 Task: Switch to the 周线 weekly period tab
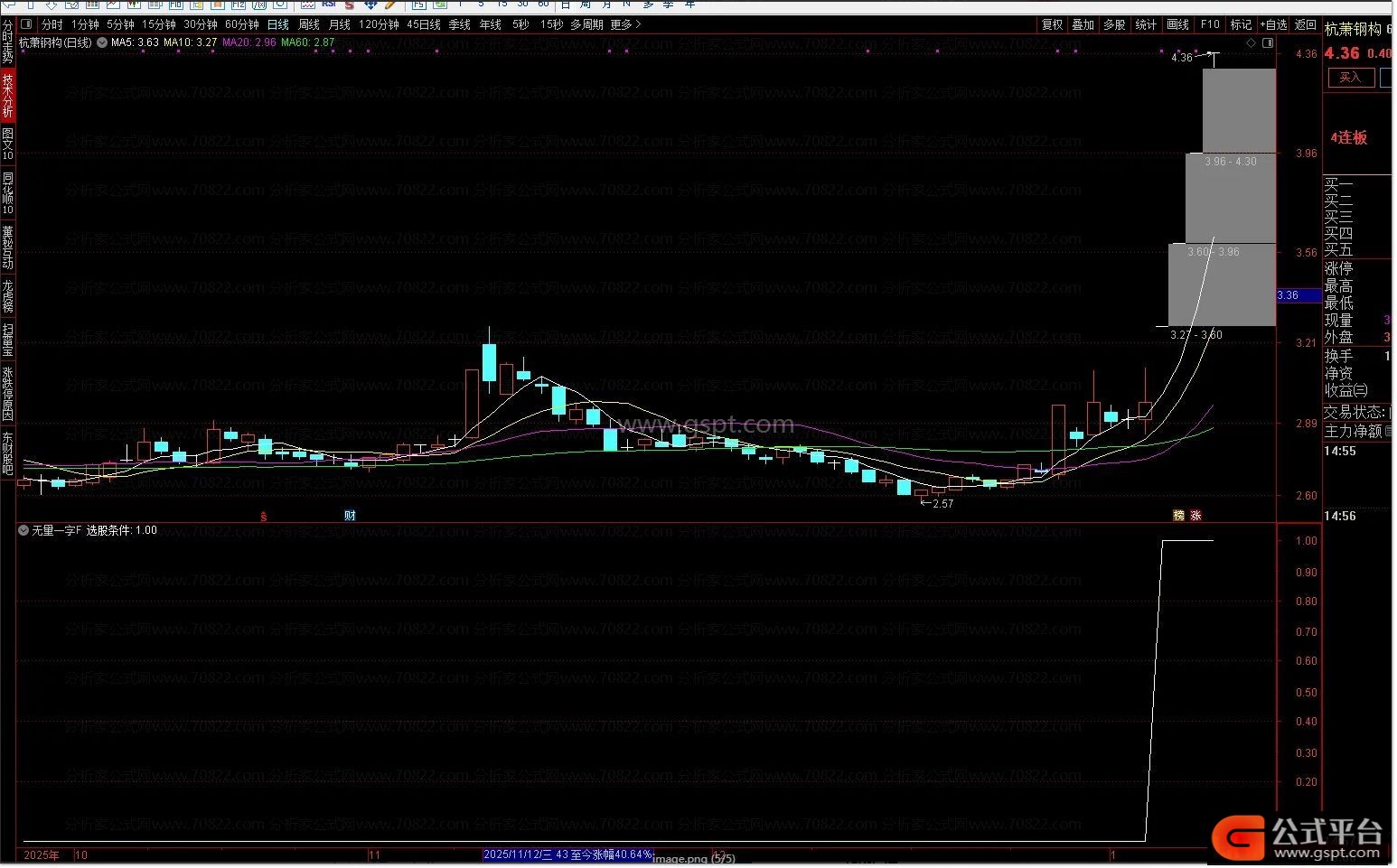[x=309, y=24]
